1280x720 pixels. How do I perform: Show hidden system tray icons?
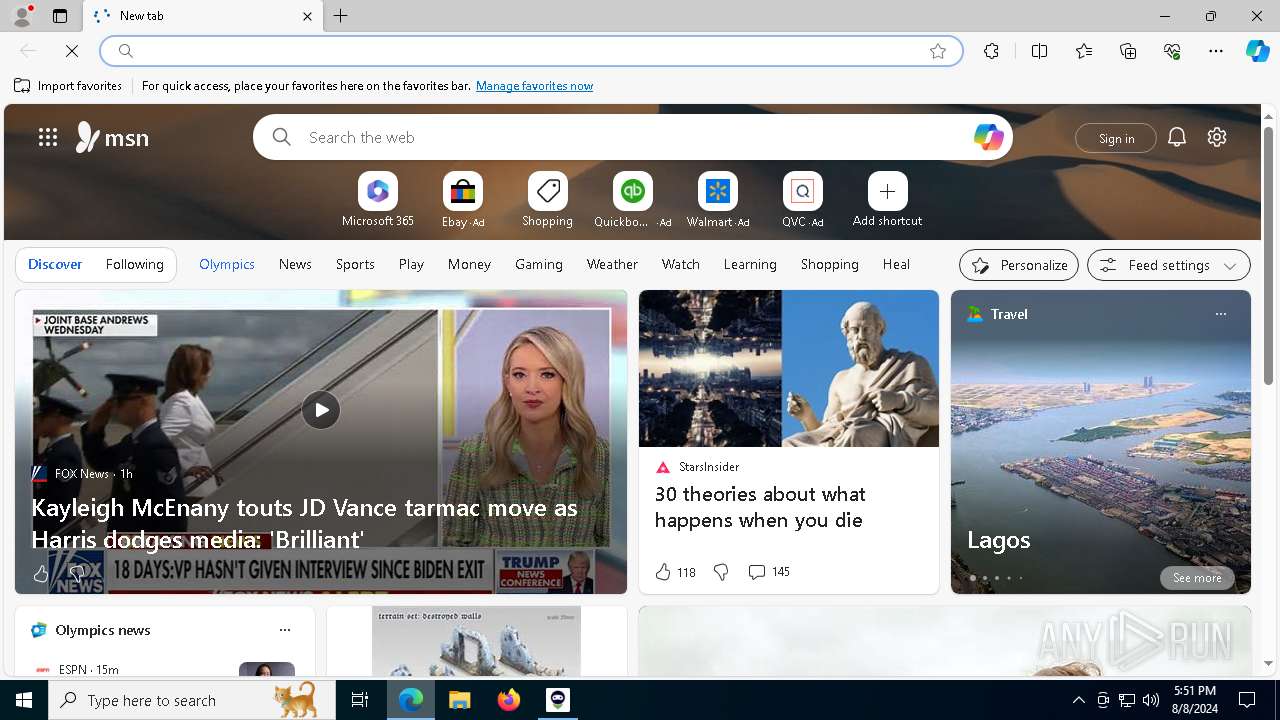(x=1078, y=700)
